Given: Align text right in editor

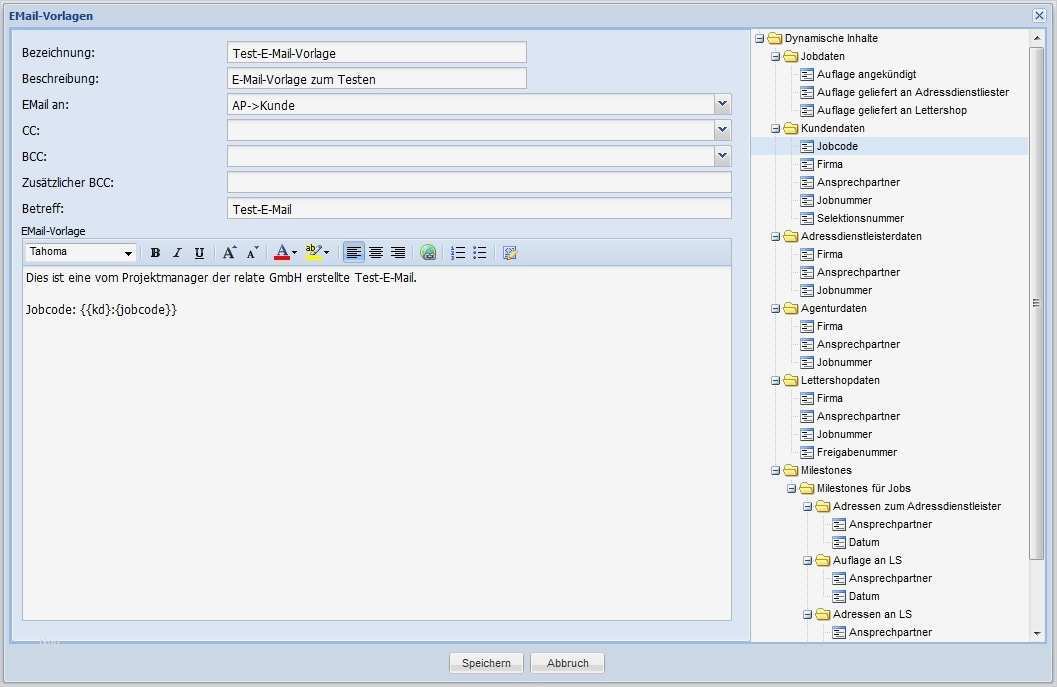Looking at the screenshot, I should click(x=398, y=253).
